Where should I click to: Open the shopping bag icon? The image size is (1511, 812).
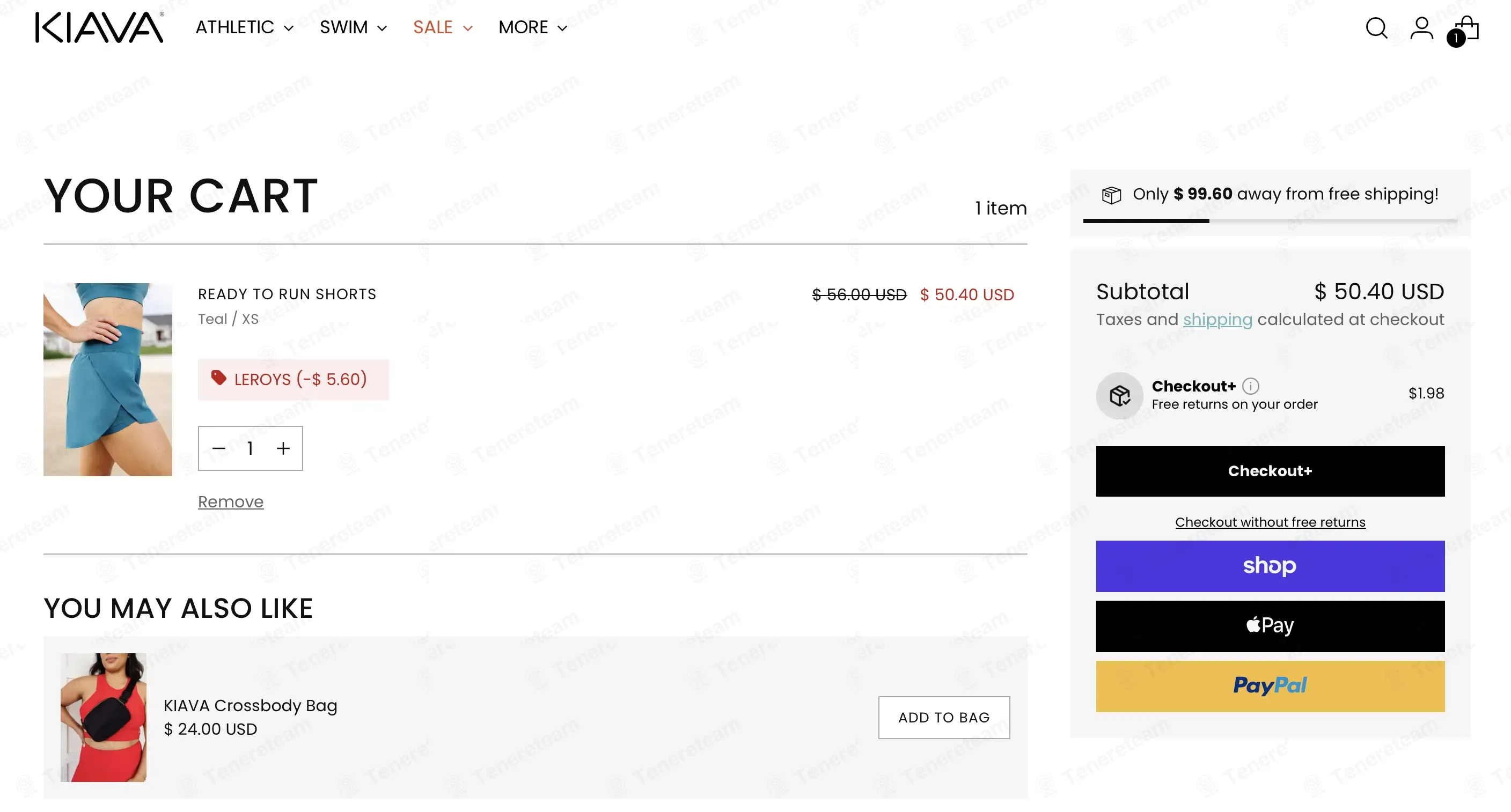pyautogui.click(x=1467, y=27)
